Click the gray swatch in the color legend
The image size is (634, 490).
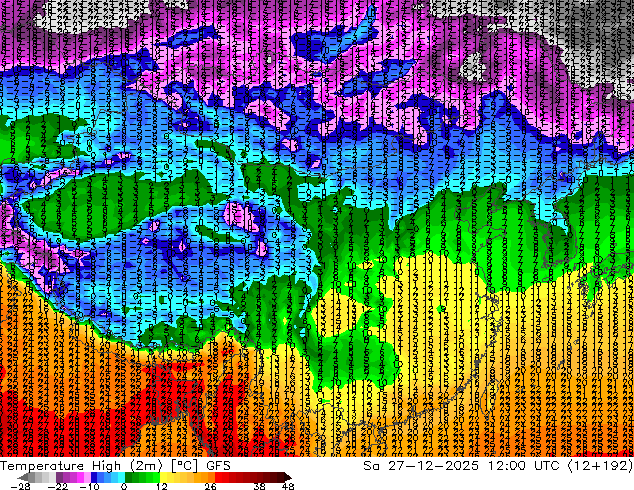tap(32, 477)
